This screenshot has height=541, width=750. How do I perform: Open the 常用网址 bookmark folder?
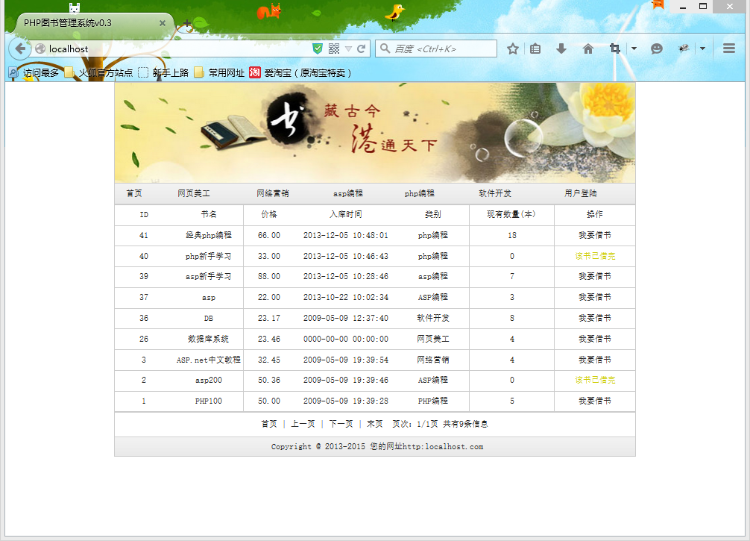click(220, 73)
